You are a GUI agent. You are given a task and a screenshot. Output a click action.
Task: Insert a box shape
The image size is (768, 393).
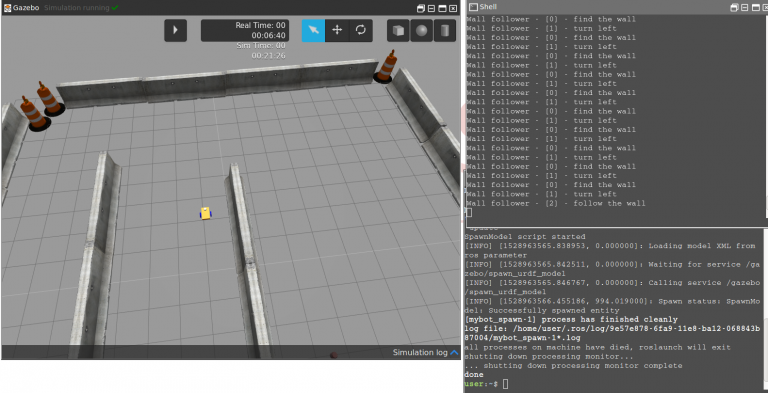tap(399, 31)
